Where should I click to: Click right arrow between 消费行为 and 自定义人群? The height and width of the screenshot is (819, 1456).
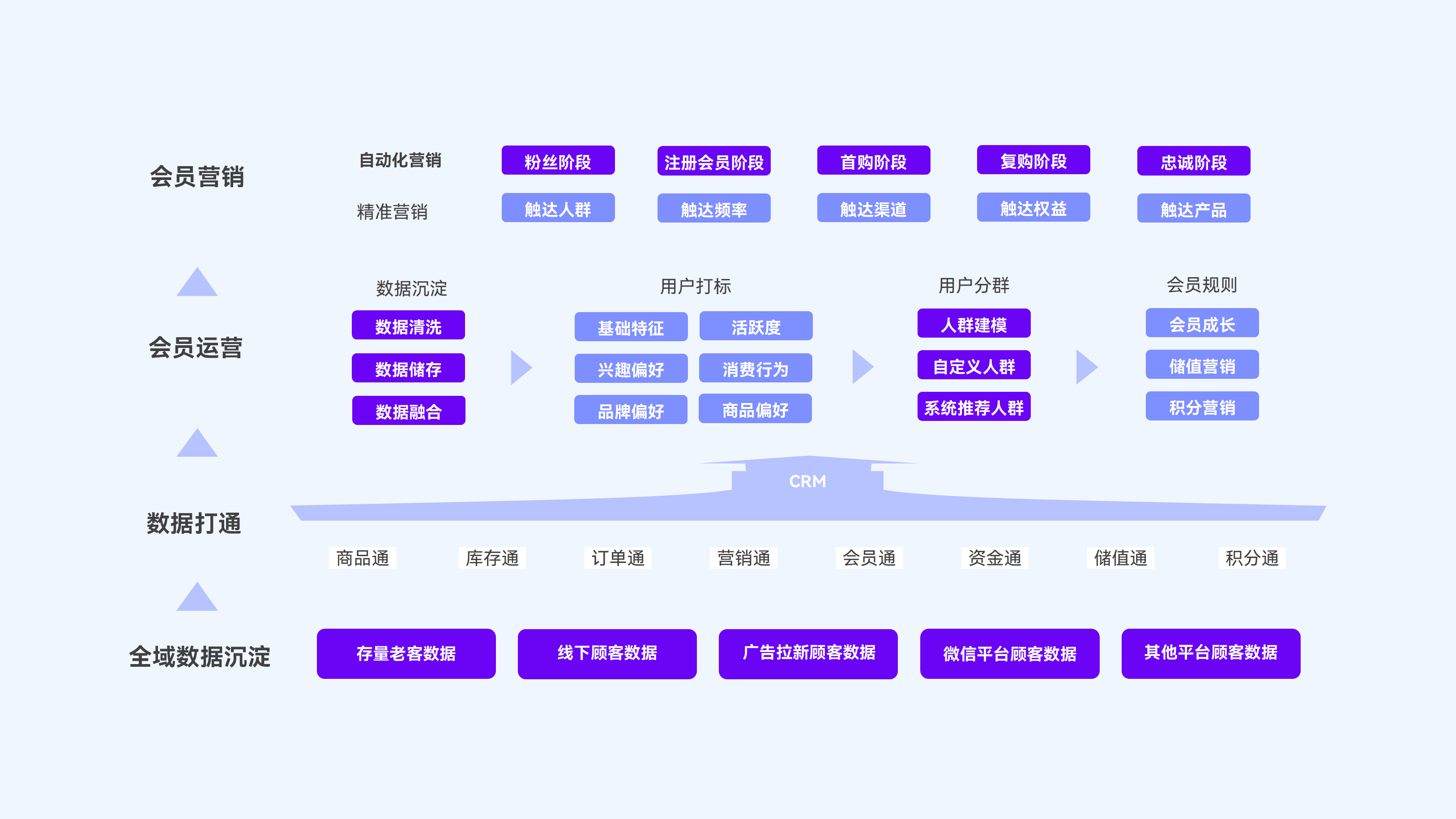tap(863, 367)
